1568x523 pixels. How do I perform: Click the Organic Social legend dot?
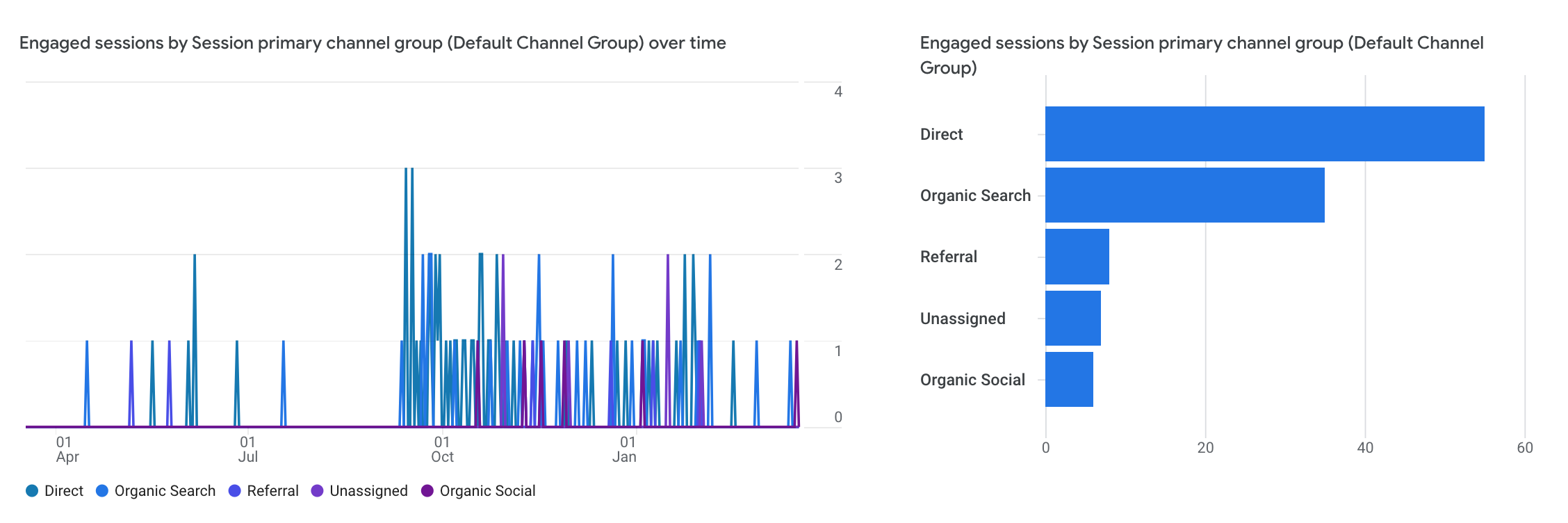click(x=427, y=491)
